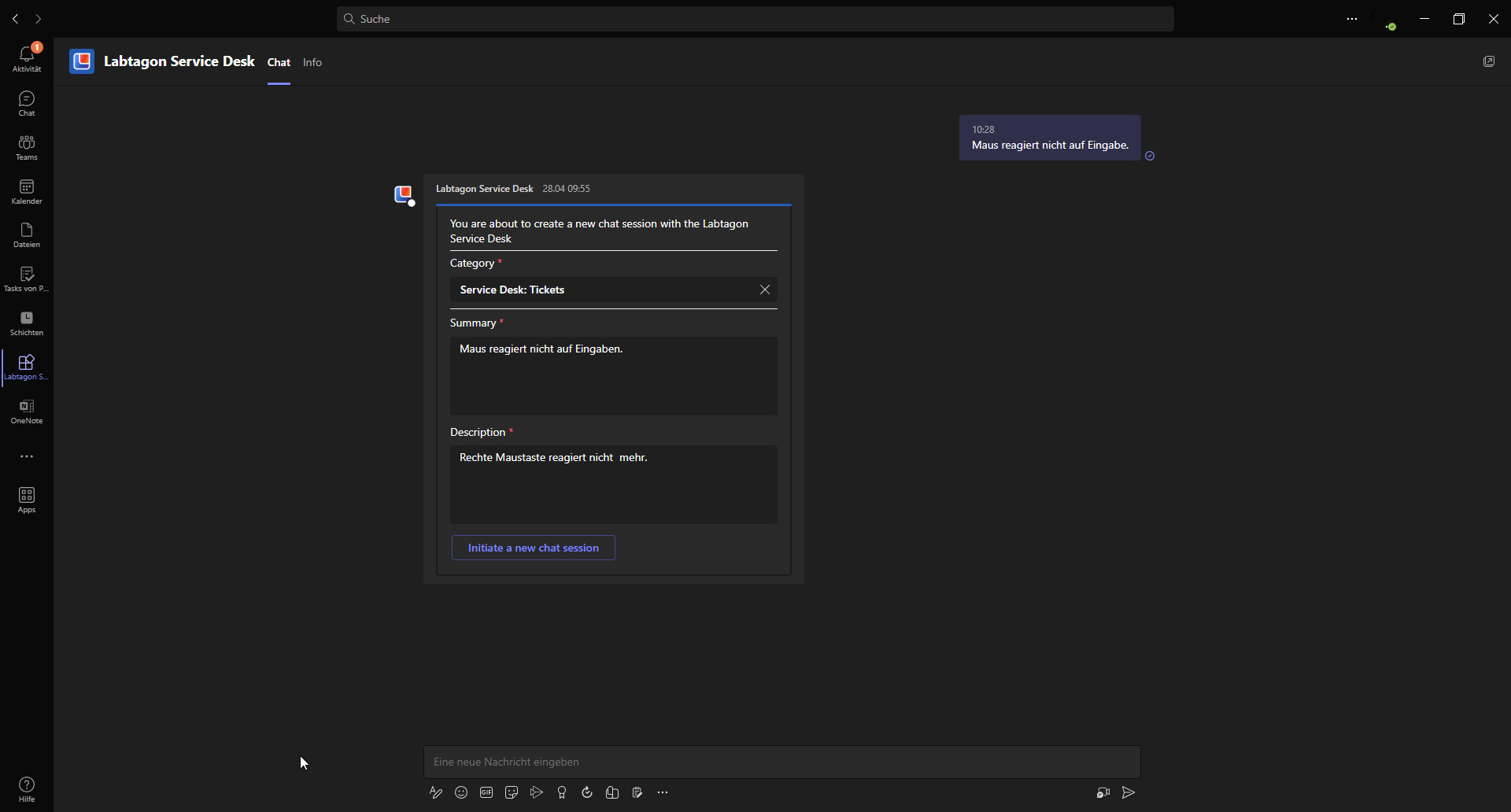This screenshot has width=1511, height=812.
Task: Click the Labtagon Service Desk app logo
Action: (x=82, y=61)
